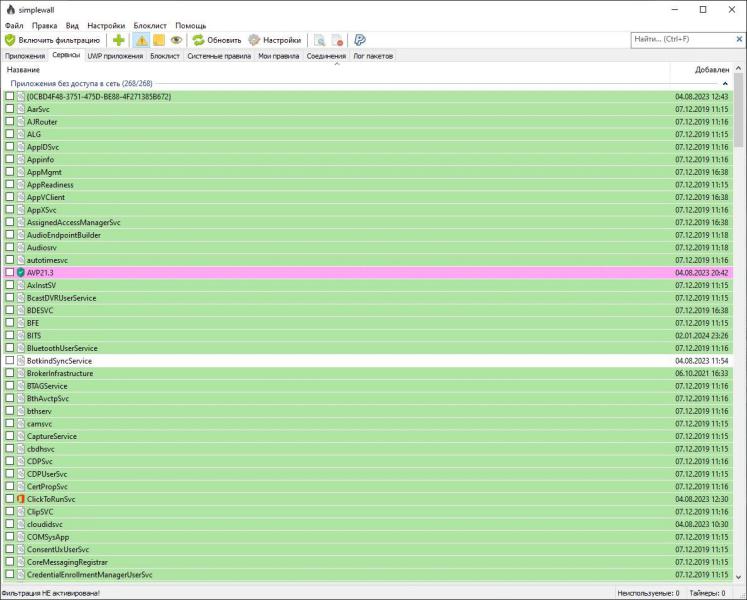
Task: Select the AssignedAccessManagerSvc row
Action: tap(367, 223)
